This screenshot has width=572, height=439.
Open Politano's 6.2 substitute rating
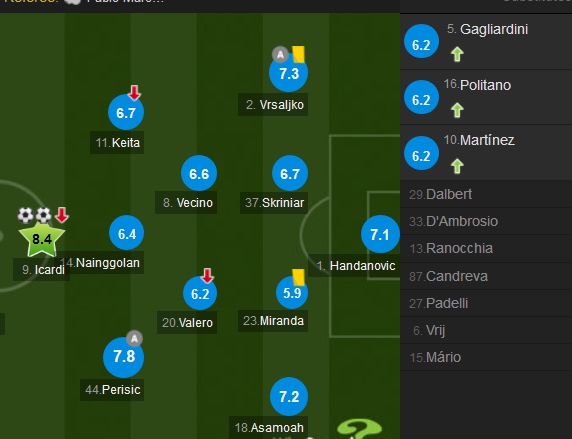coord(421,97)
